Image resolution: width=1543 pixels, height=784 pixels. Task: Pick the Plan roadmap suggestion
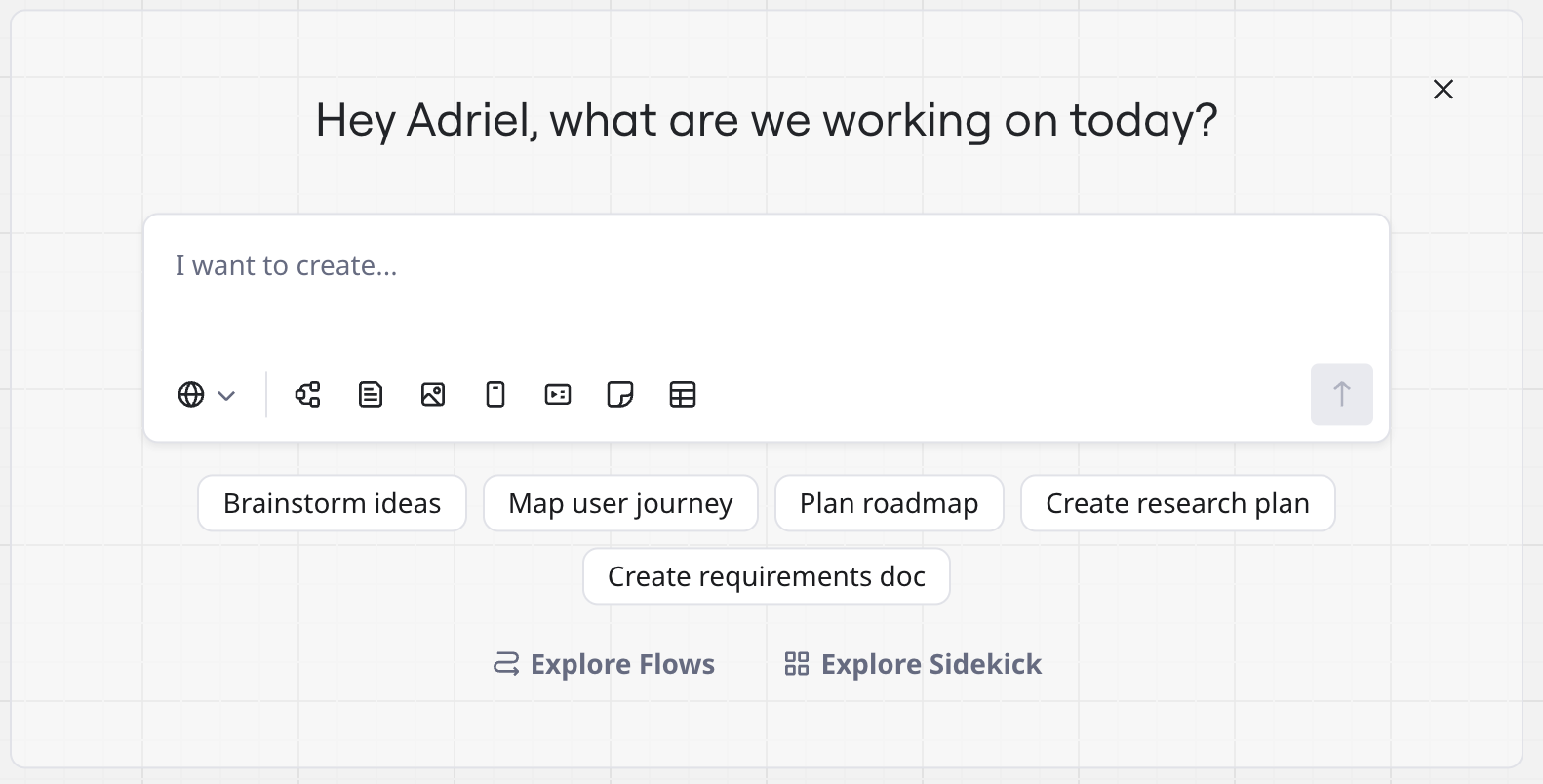(889, 503)
